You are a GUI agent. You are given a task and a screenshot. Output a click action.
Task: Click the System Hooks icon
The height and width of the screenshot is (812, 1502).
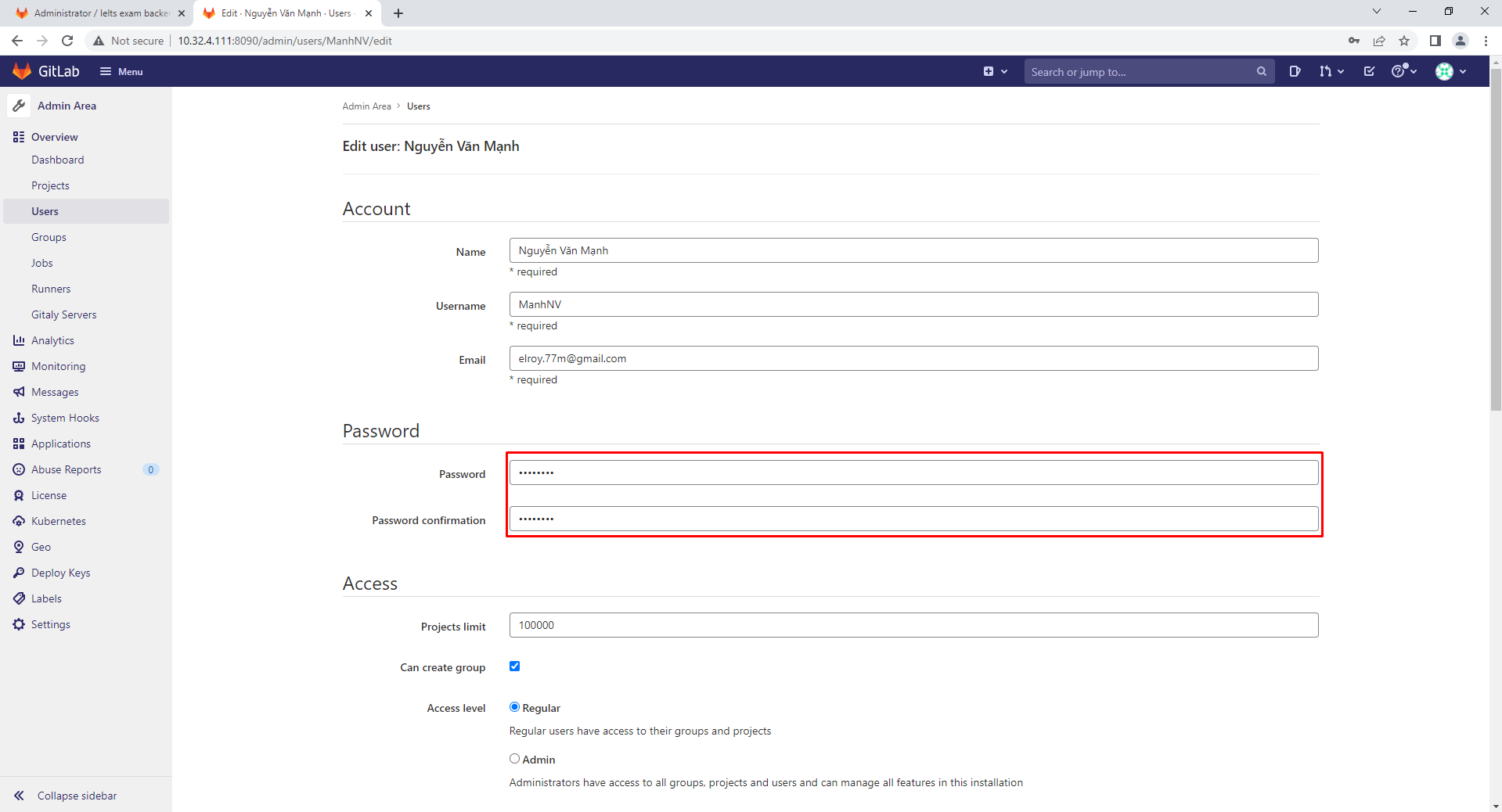click(19, 418)
